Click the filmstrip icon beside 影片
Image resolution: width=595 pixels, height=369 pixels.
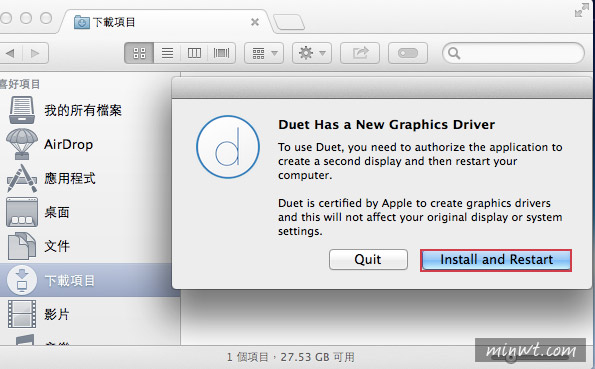(22, 314)
